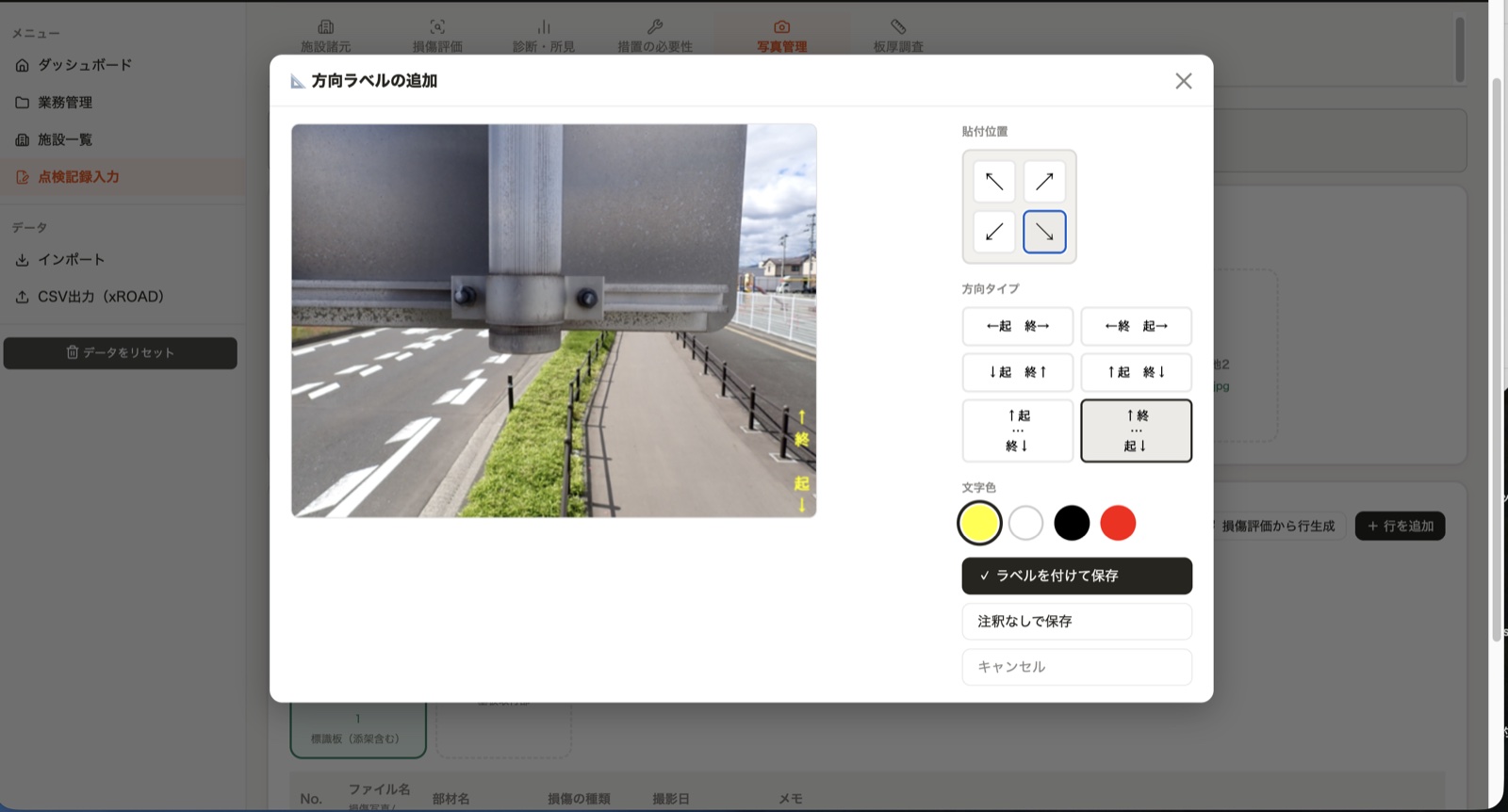Viewport: 1508px width, 812px height.
Task: Pick the red text color swatch
Action: pyautogui.click(x=1118, y=523)
